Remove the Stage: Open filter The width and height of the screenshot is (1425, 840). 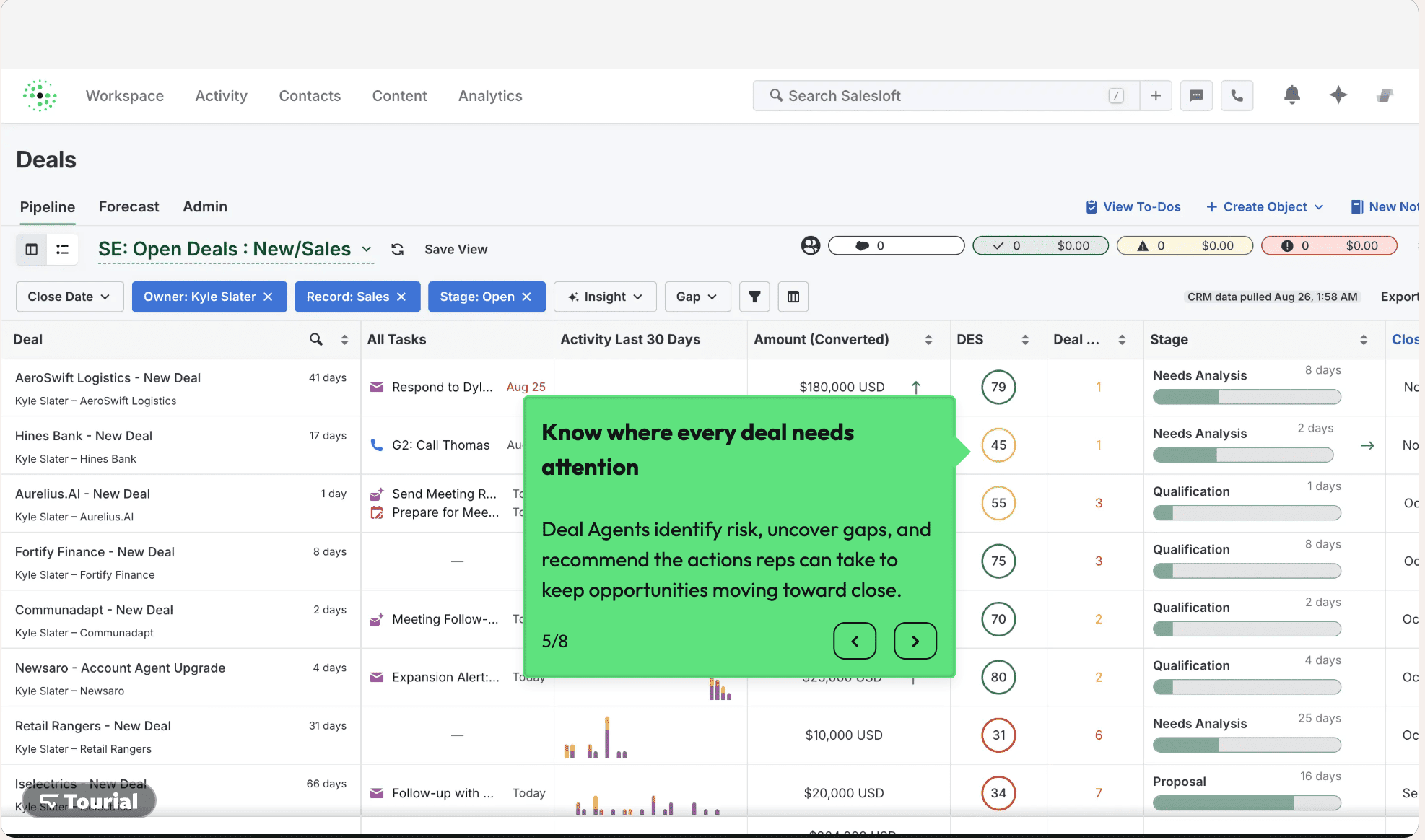coord(526,297)
